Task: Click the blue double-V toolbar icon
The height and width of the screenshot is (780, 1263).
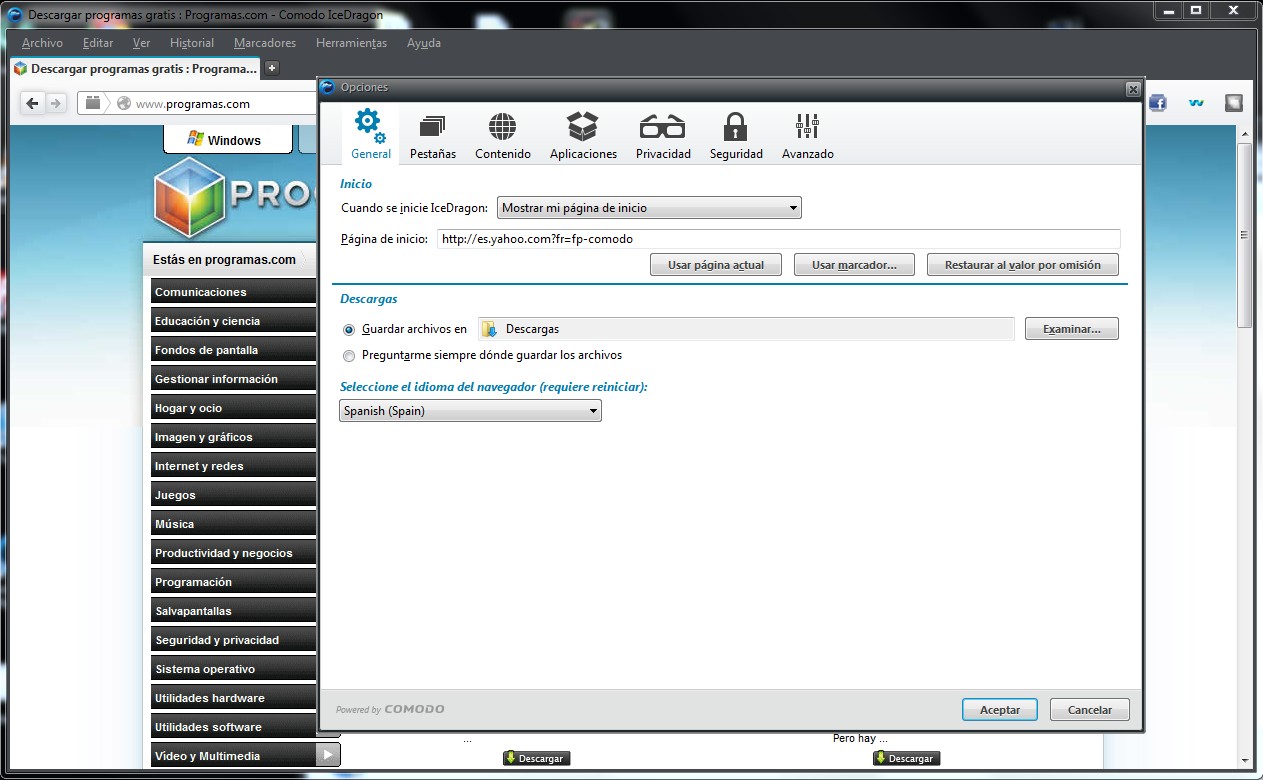Action: point(1196,103)
